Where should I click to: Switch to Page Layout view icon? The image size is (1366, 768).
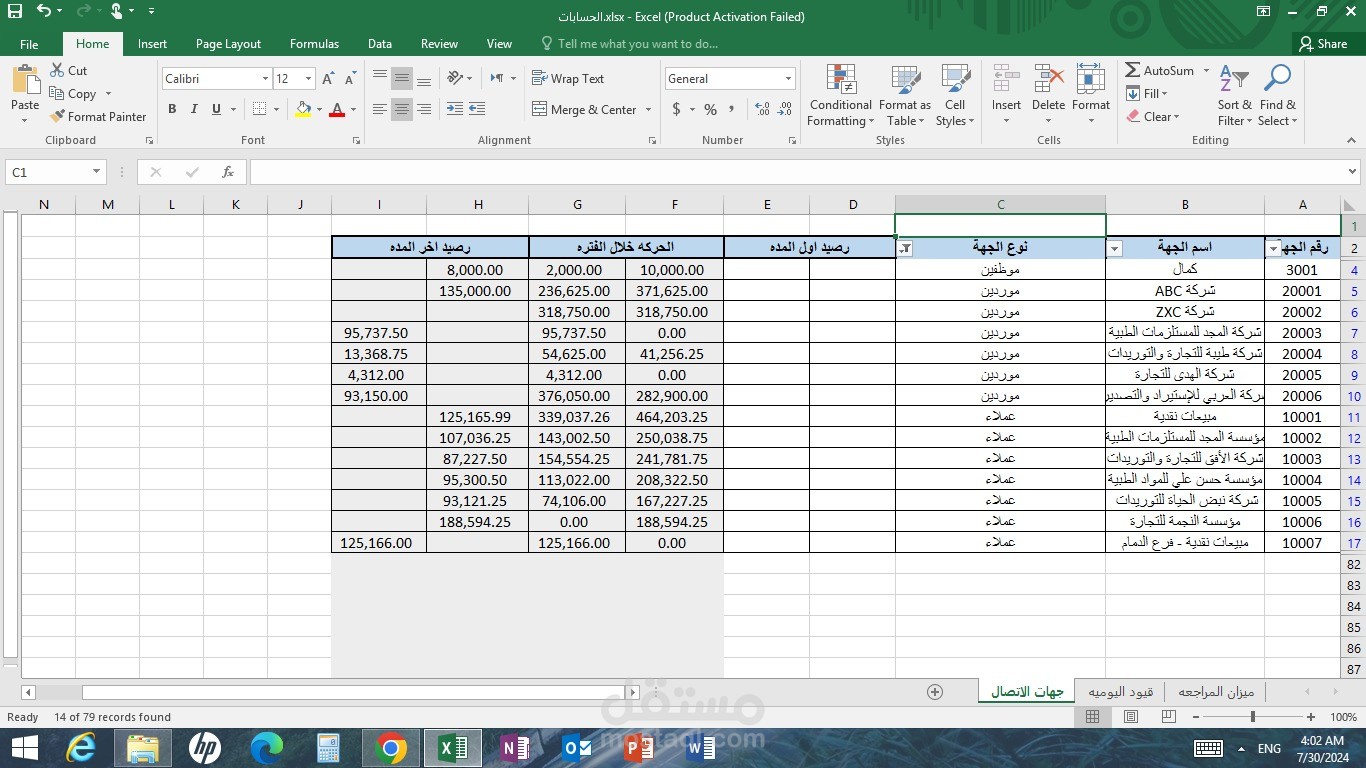pos(1131,717)
